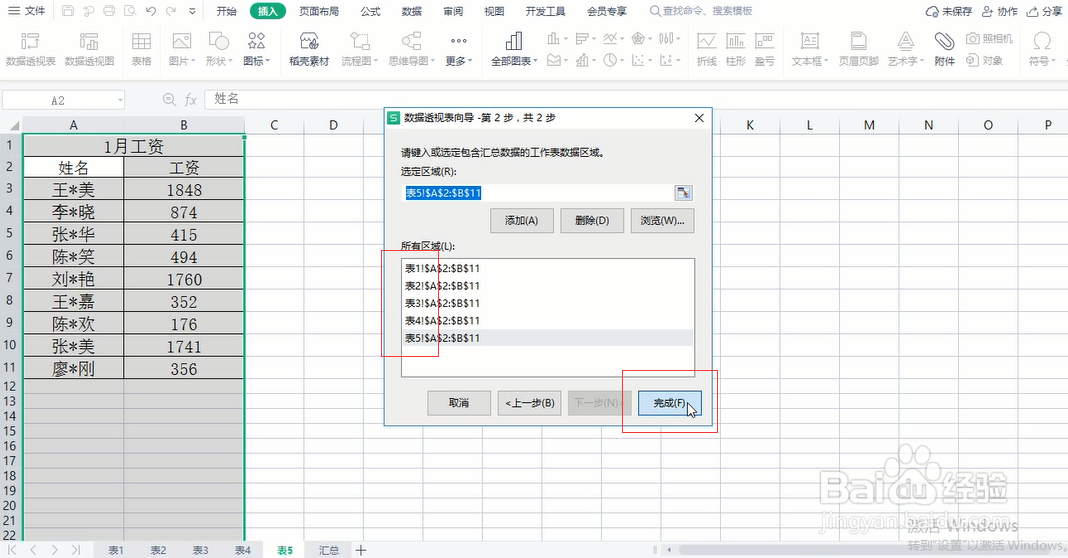Switch to sheet tab 汇总

coord(329,550)
